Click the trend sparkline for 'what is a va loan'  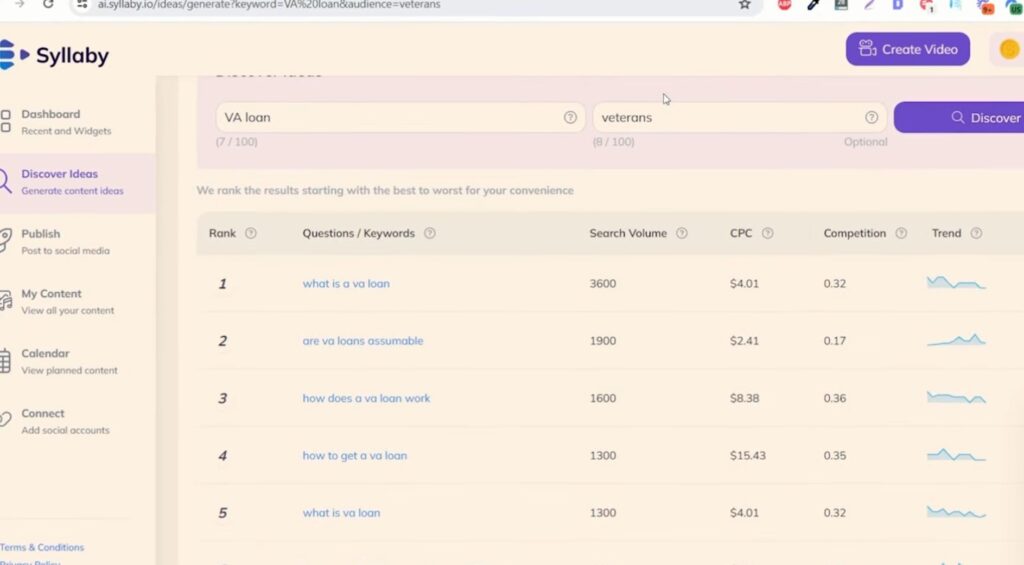coord(956,283)
